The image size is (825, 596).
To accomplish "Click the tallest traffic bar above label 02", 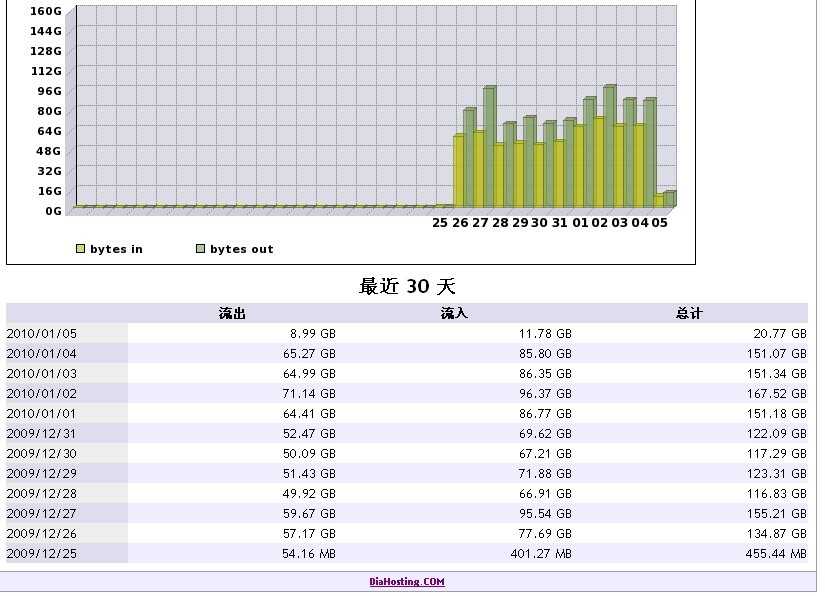I will [x=608, y=140].
